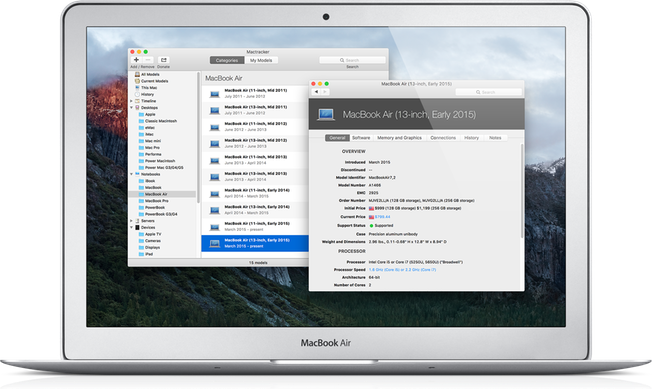Select the General tab
Image resolution: width=652 pixels, height=389 pixels.
click(x=337, y=138)
